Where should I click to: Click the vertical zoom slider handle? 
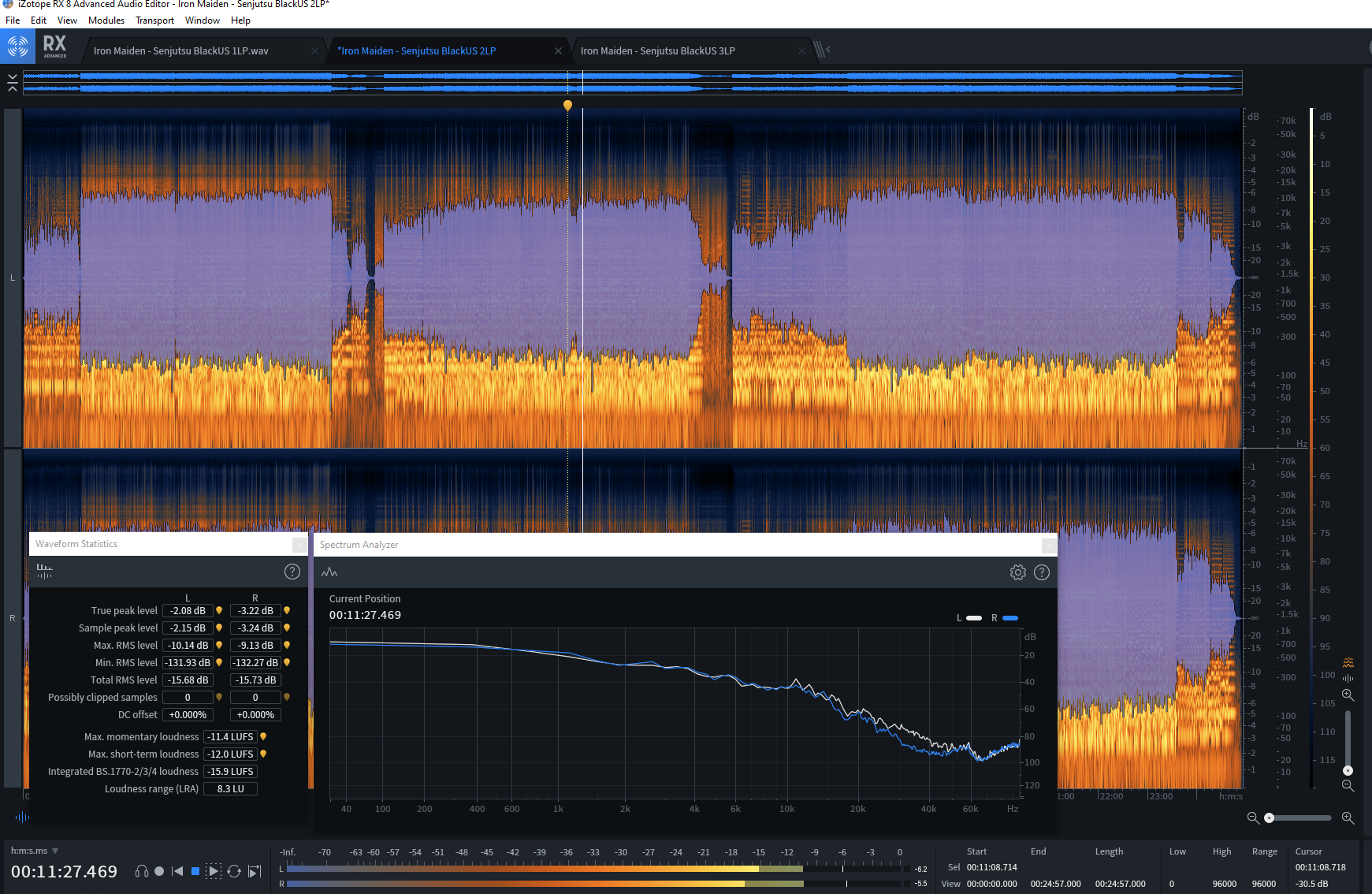[x=1348, y=770]
